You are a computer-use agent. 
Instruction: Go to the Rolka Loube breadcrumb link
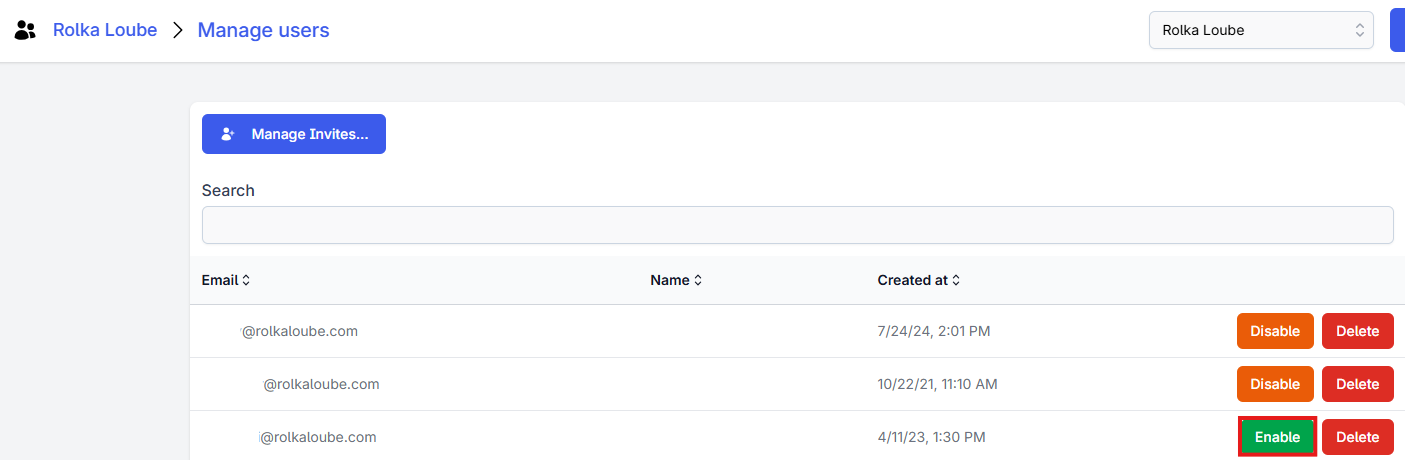point(105,30)
